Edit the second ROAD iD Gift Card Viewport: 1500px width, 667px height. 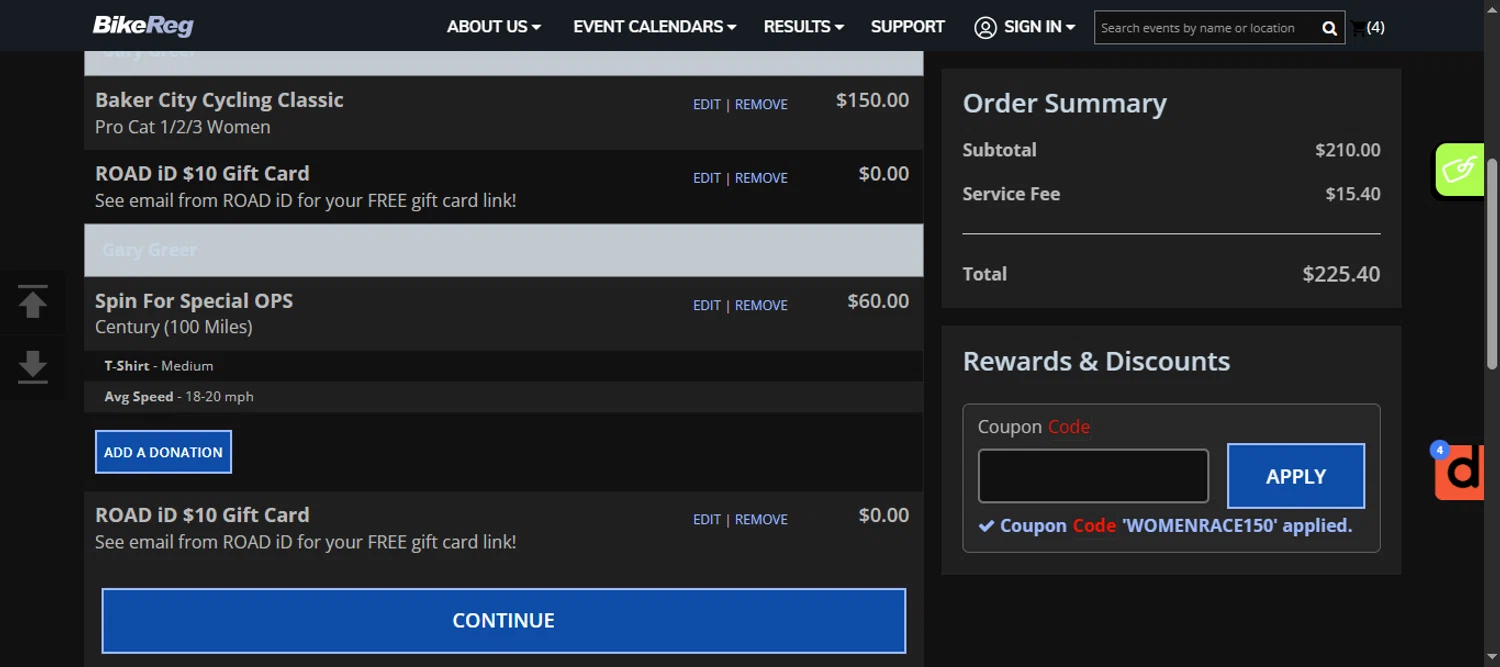707,519
